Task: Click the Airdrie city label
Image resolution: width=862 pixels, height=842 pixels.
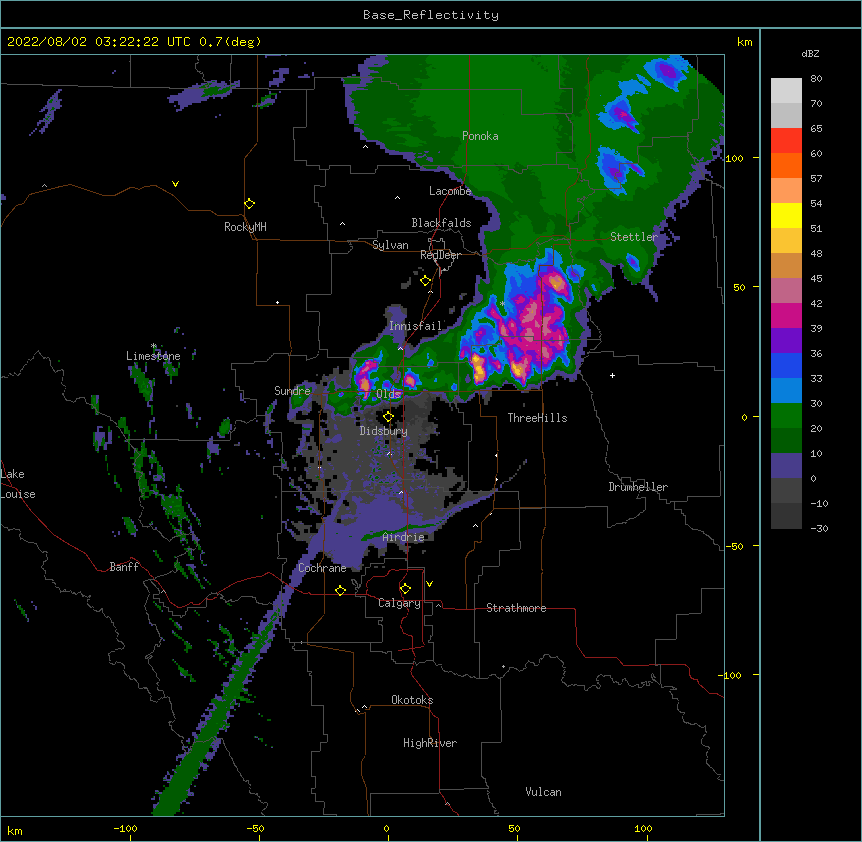Action: tap(403, 537)
